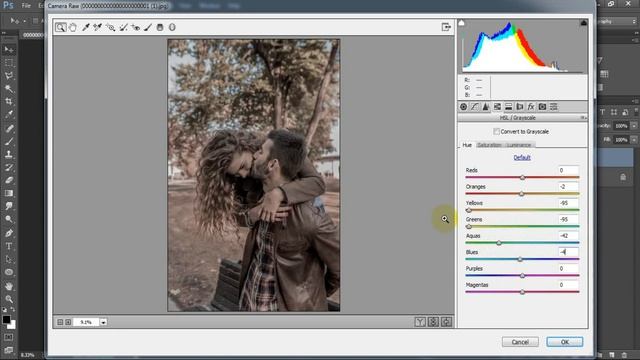Select Photoshop Pen tool in left toolbar

point(9,233)
